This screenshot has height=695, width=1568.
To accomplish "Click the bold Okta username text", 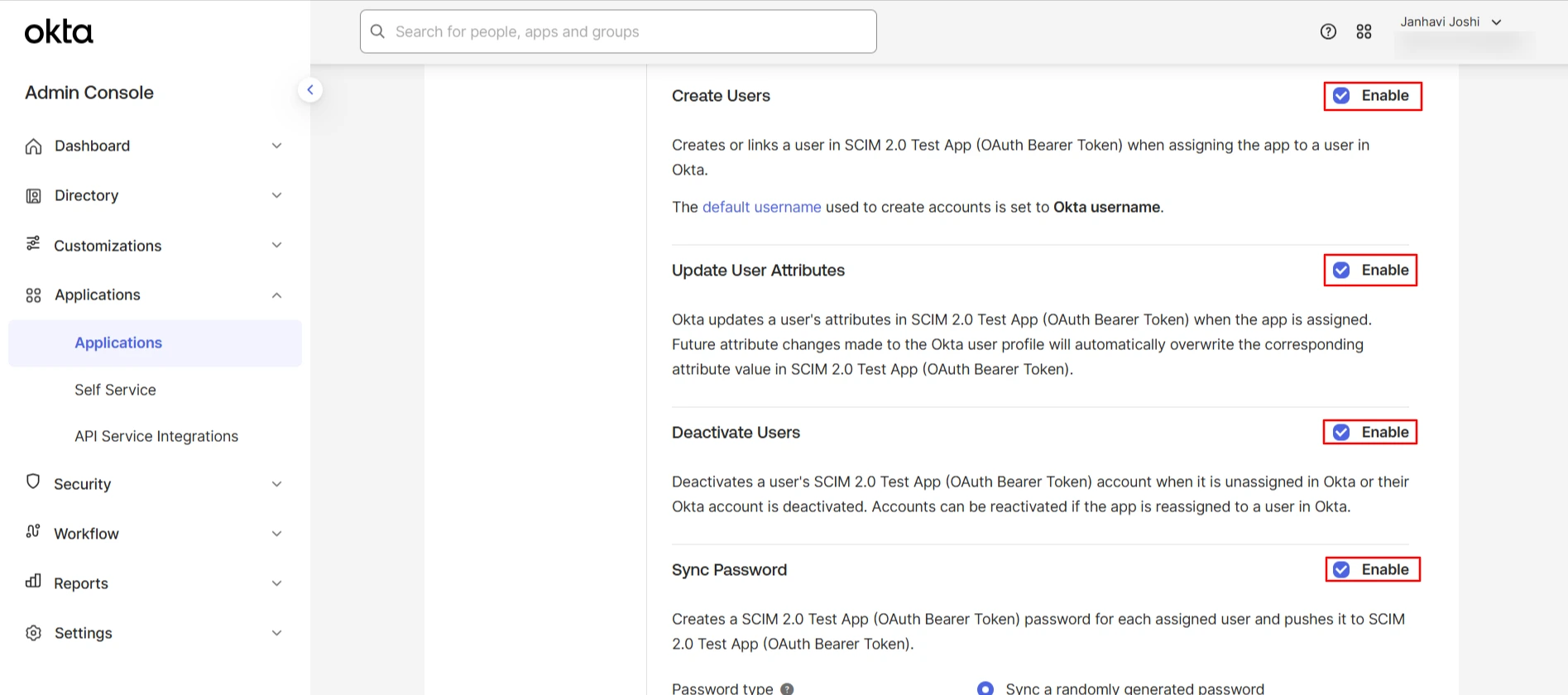I will (1106, 207).
